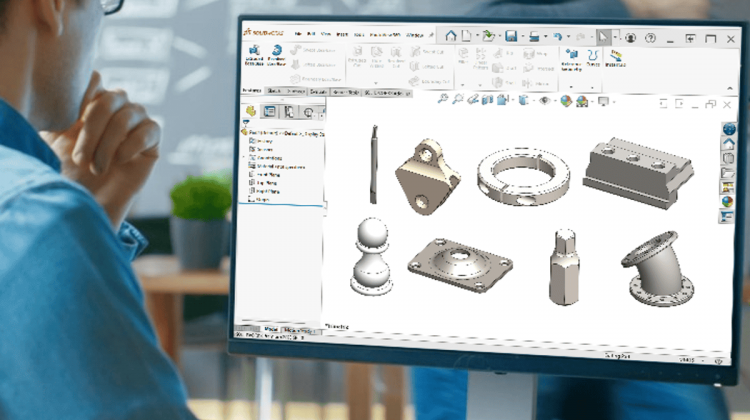Select the split ring collar model

point(523,177)
